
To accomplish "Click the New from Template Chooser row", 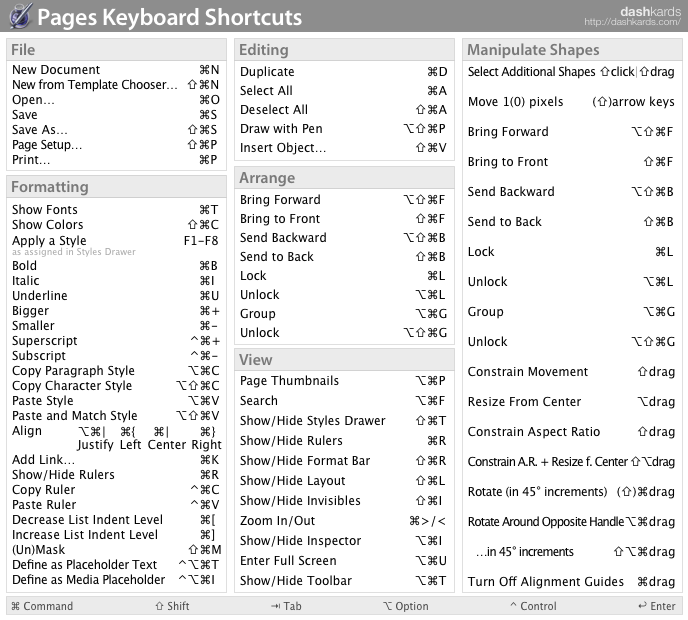I will 116,85.
